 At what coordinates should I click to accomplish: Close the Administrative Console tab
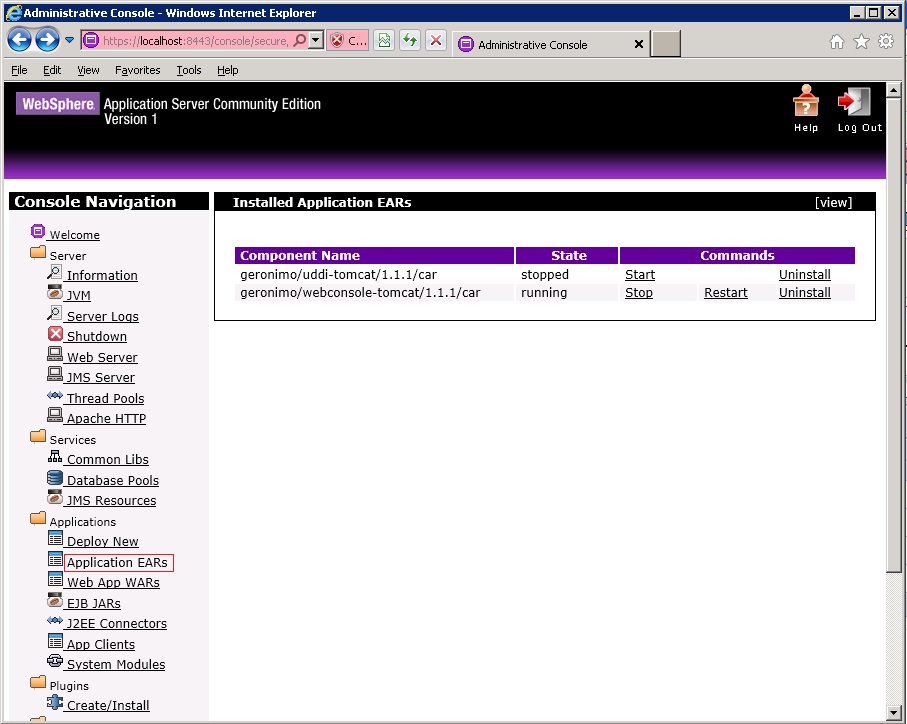pos(639,44)
